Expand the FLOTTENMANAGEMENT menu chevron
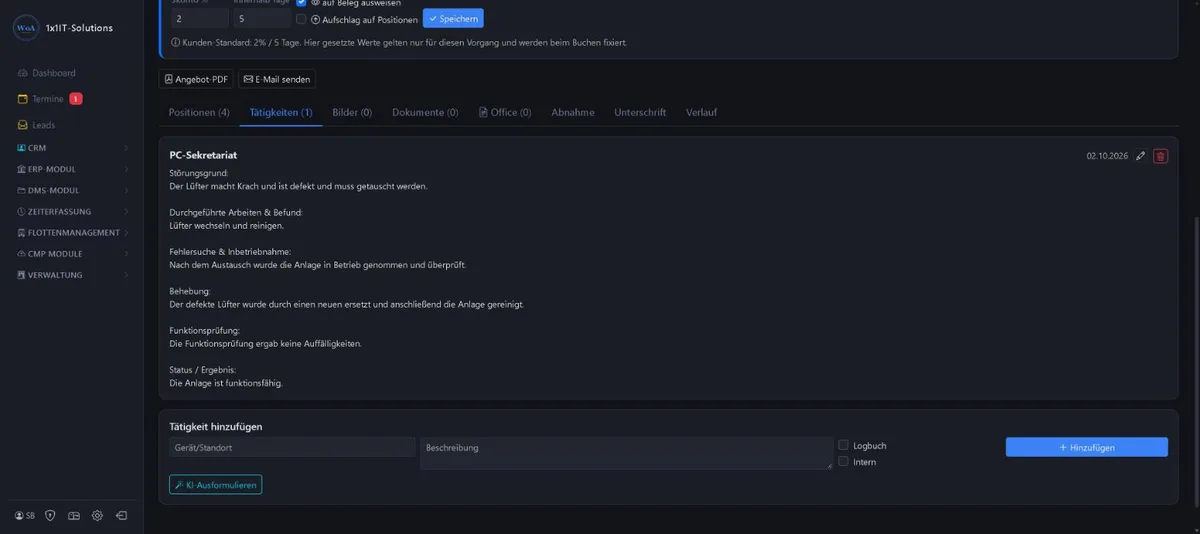This screenshot has width=1200, height=534. 126,232
